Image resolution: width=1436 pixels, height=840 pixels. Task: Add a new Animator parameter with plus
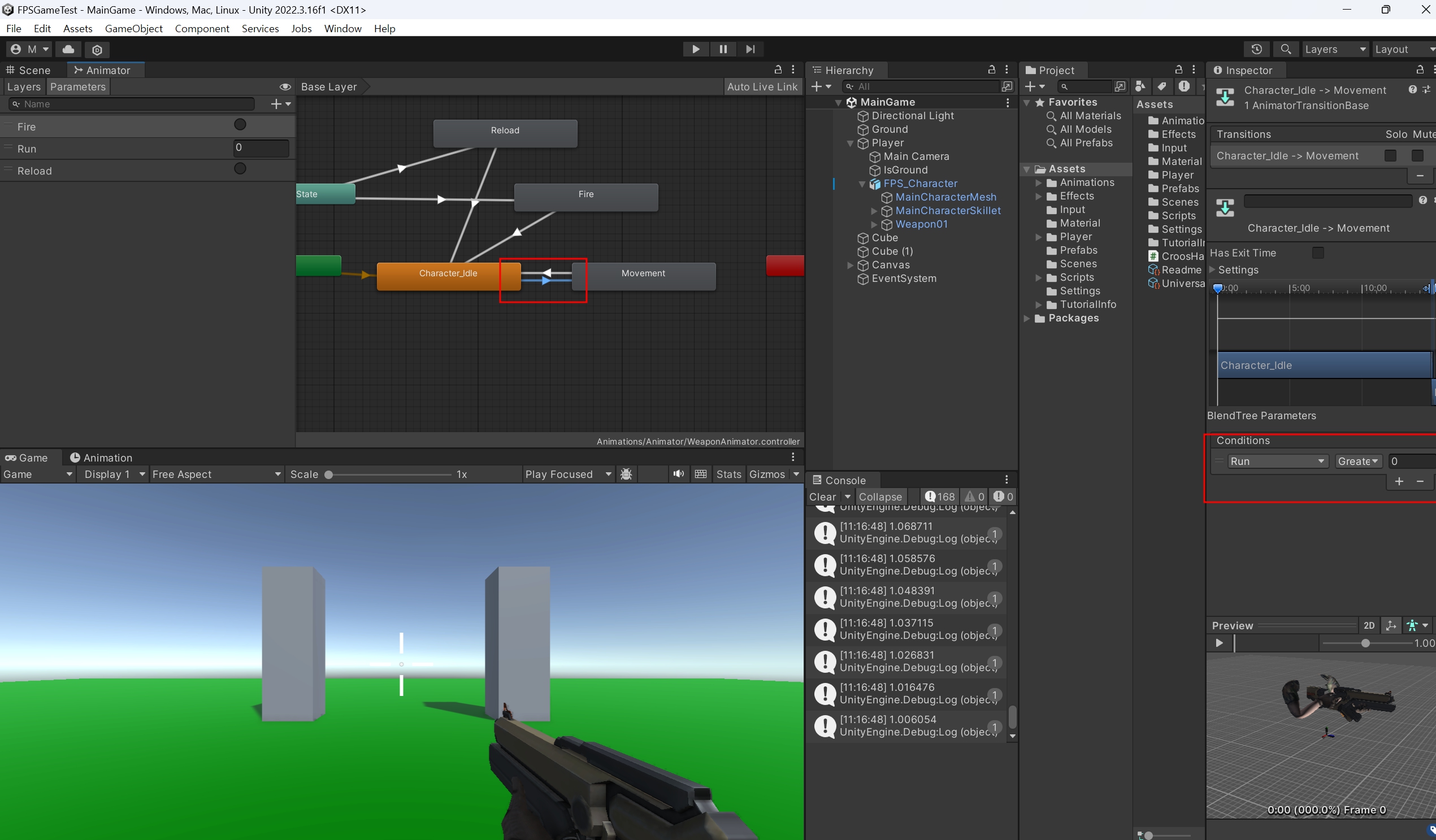point(280,103)
